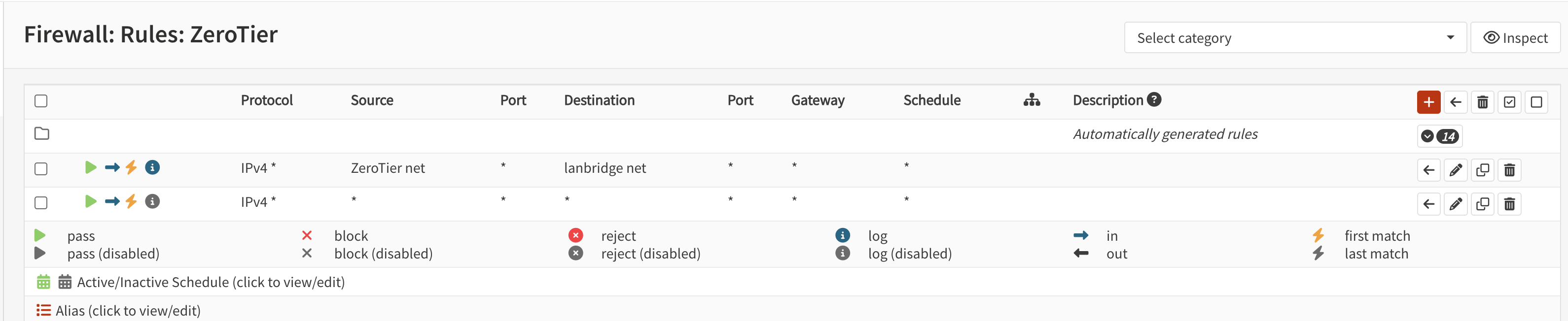Tick the select-all rules checkbox in header
Screen dimensions: 1568x321
coord(41,101)
